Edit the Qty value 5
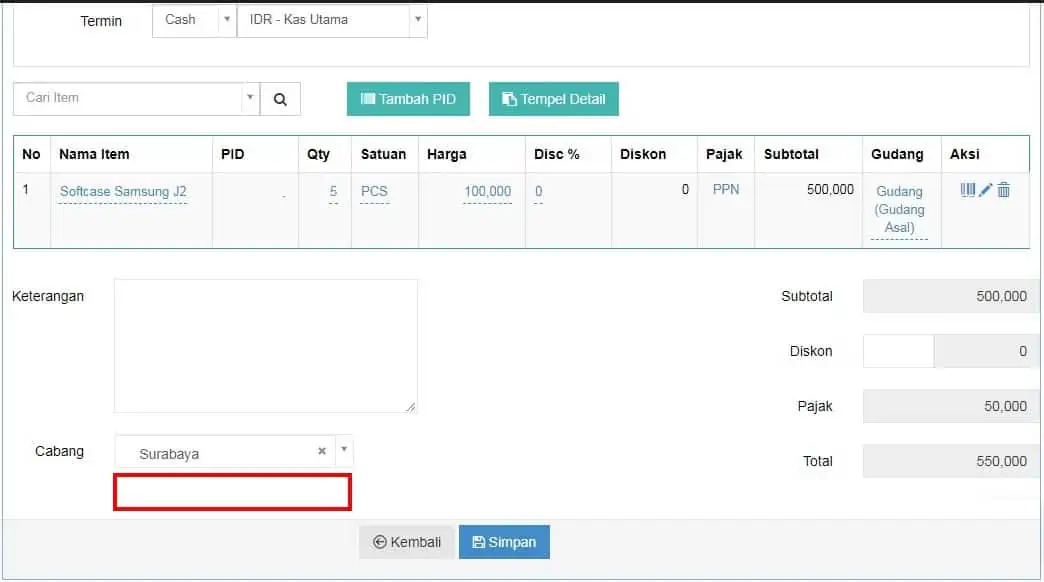This screenshot has width=1044, height=582. click(x=333, y=192)
